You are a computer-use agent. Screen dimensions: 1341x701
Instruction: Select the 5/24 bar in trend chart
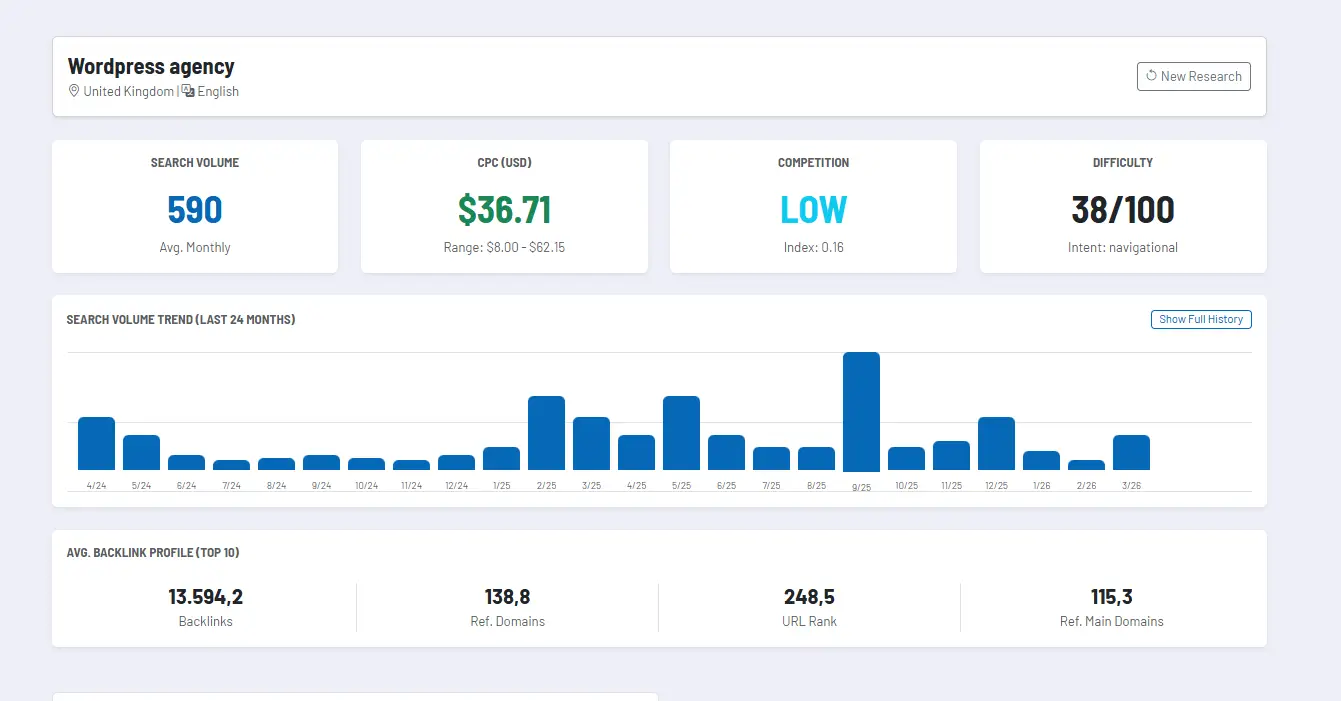(x=141, y=452)
